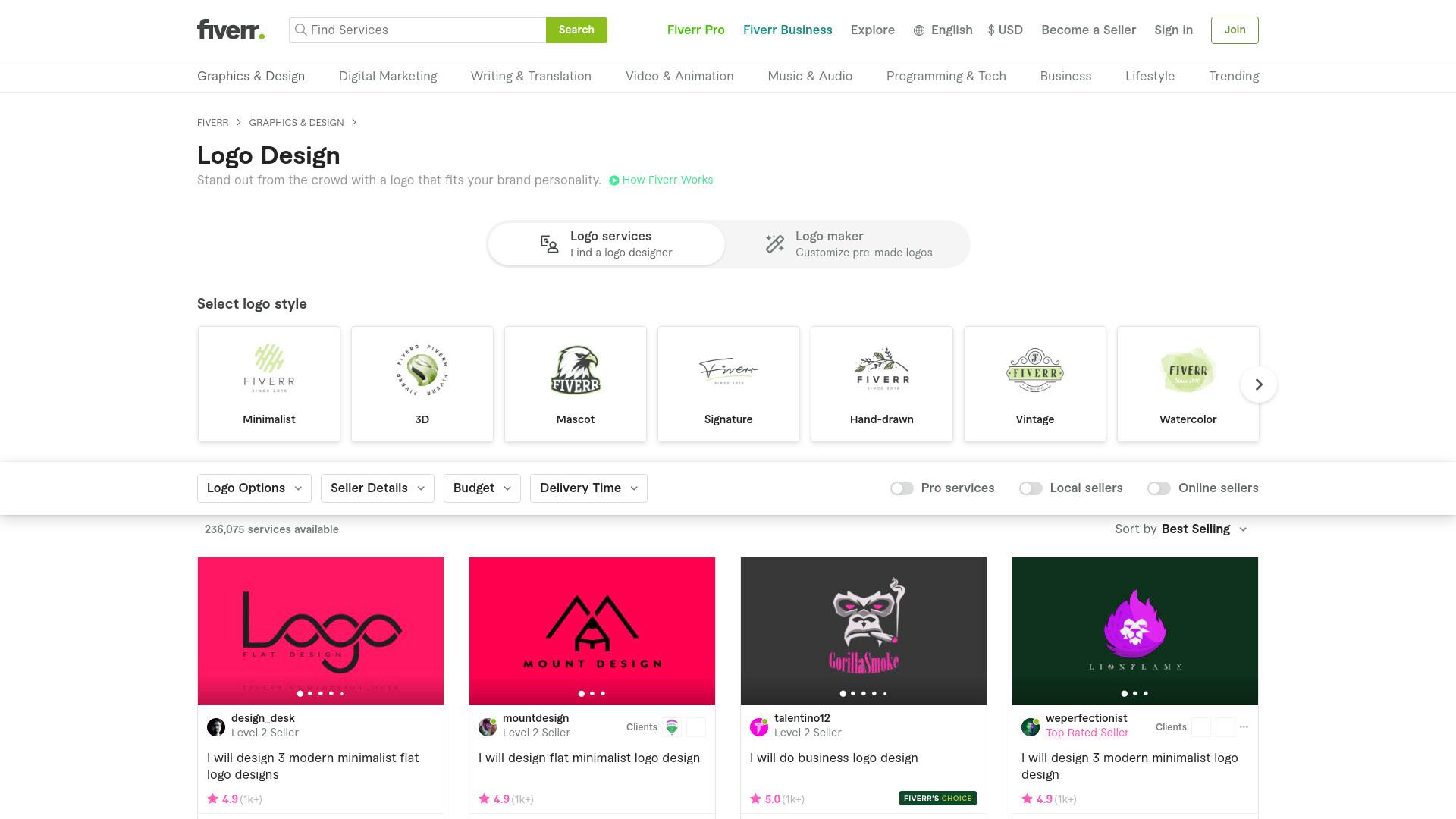This screenshot has height=819, width=1456.
Task: Click the Logo maker wand icon
Action: point(774,244)
